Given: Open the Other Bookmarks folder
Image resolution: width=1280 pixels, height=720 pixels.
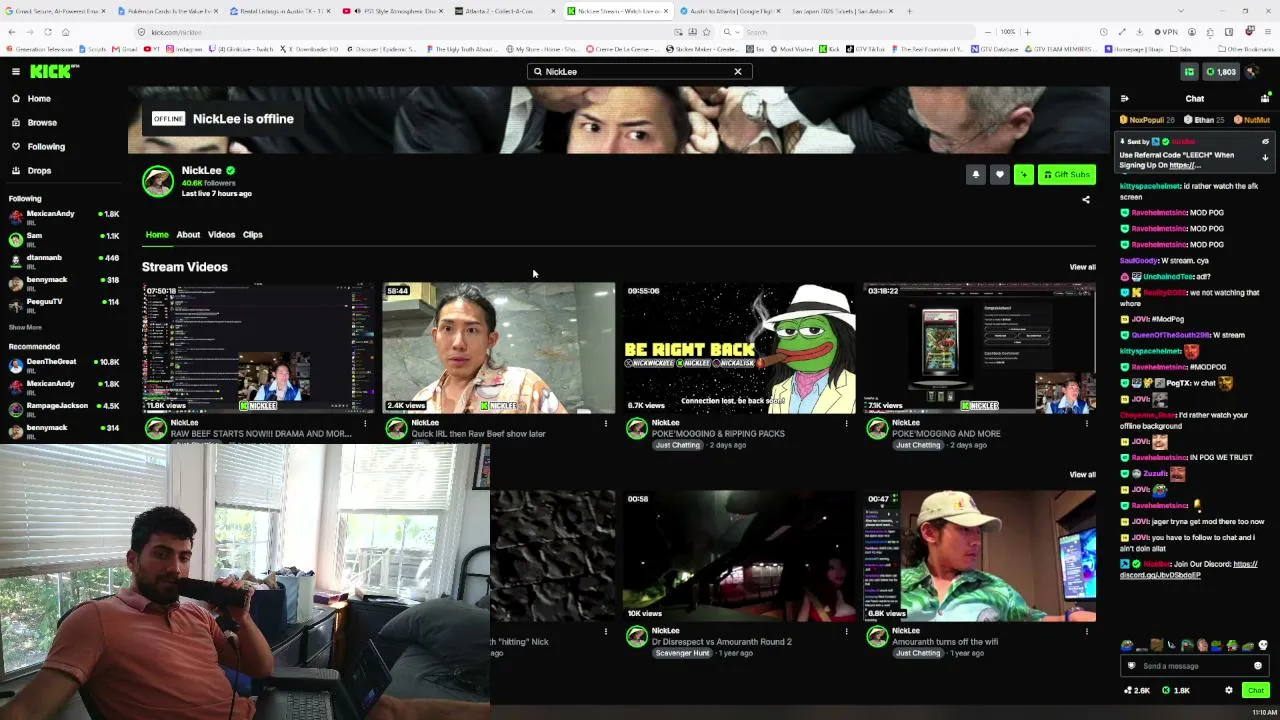Looking at the screenshot, I should 1246,49.
